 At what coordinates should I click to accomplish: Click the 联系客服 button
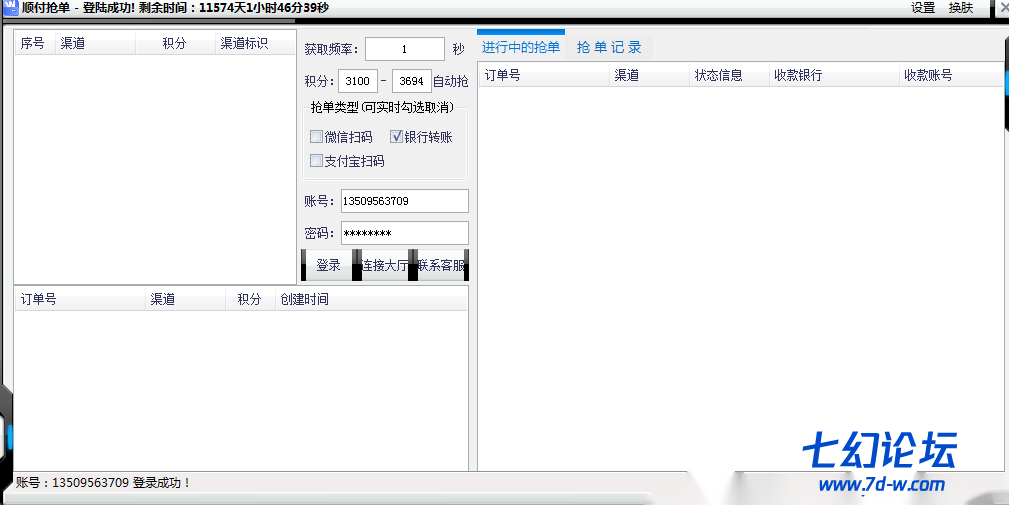pos(441,265)
